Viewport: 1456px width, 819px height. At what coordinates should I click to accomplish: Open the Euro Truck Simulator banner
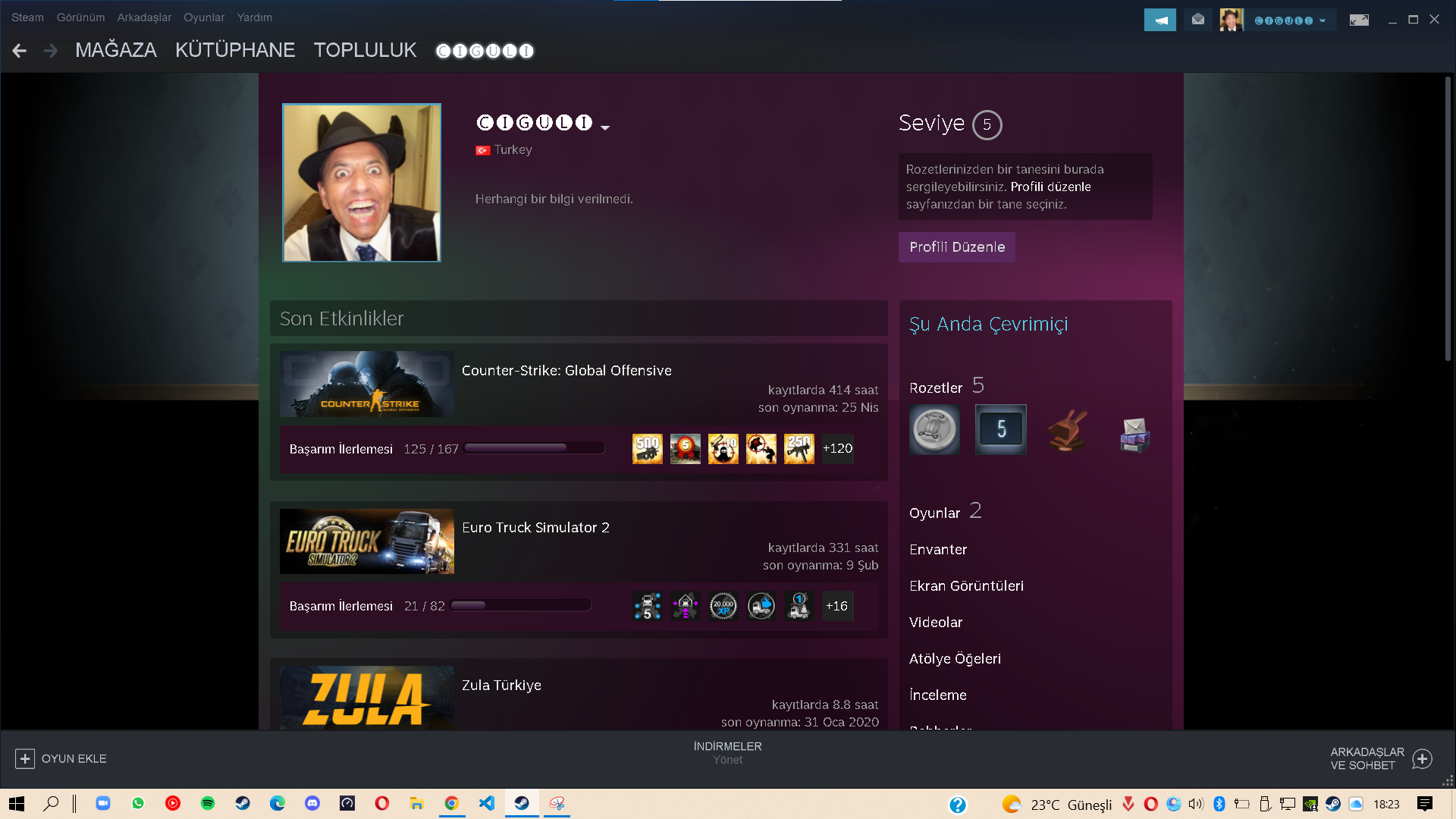pyautogui.click(x=367, y=541)
